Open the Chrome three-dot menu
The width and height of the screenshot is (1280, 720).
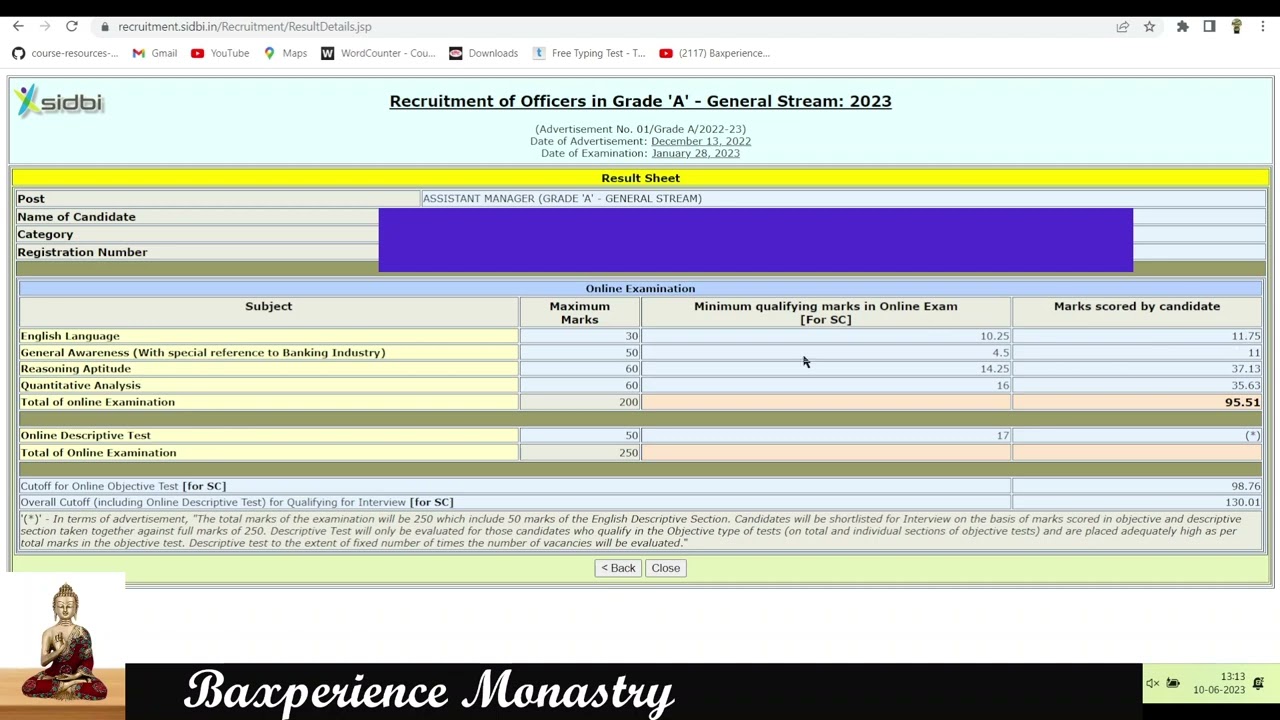pos(1264,27)
